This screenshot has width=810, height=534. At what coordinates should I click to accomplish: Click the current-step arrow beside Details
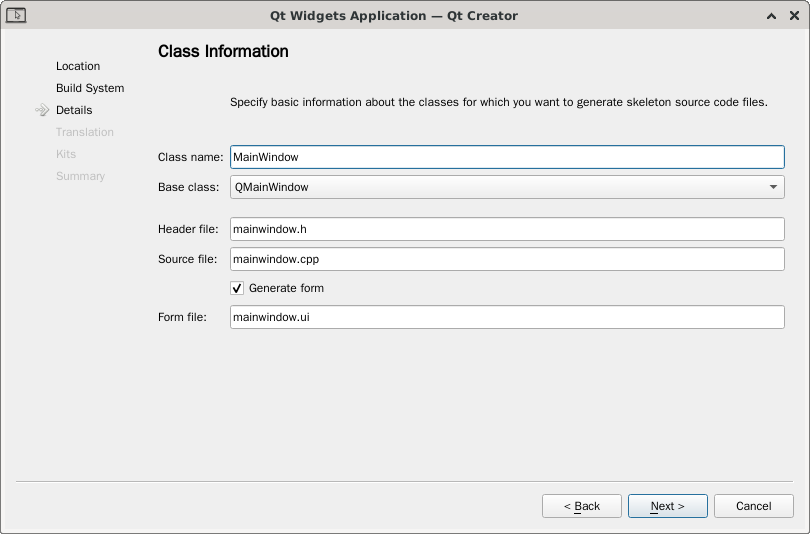click(42, 110)
